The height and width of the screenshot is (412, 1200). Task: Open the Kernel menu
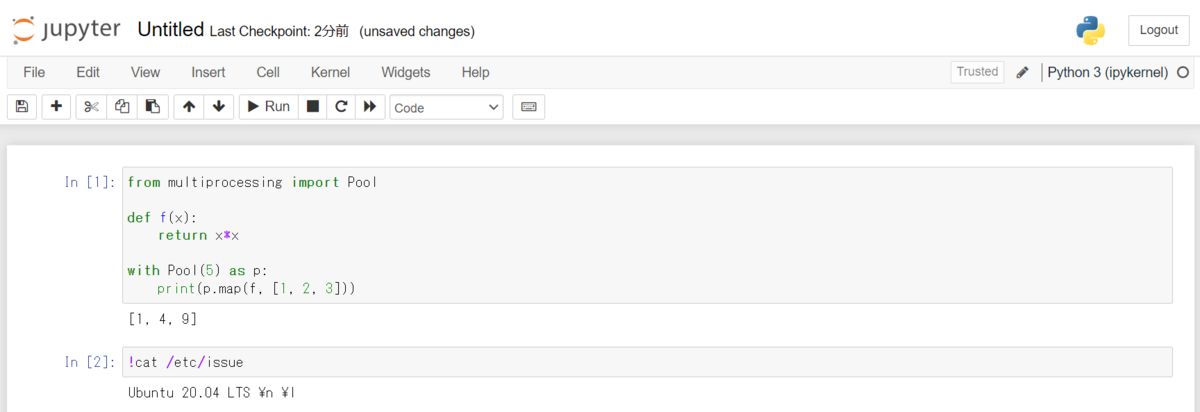point(330,72)
